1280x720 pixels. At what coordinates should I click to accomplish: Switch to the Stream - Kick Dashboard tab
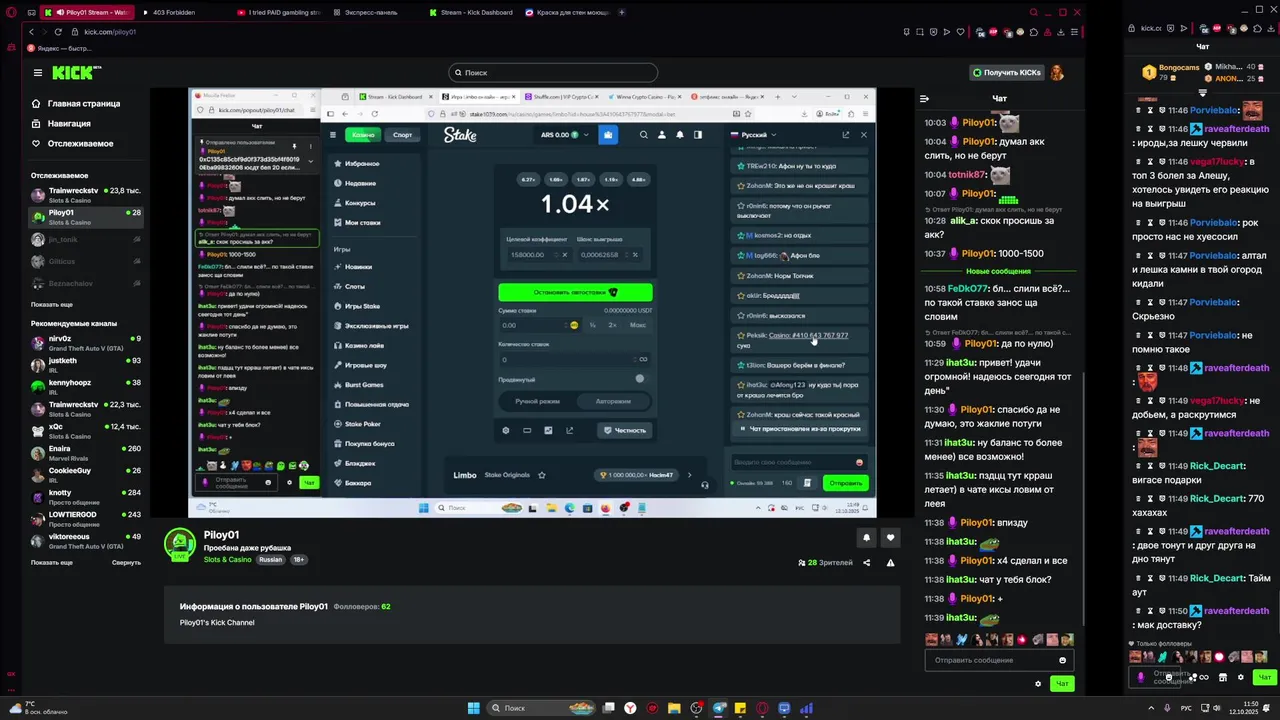click(470, 12)
